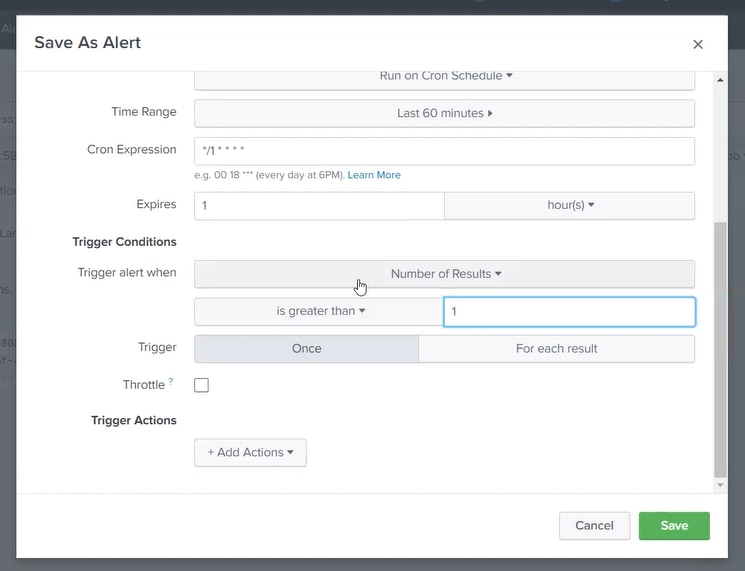Enable the Throttle checkbox
The image size is (745, 571).
point(201,385)
